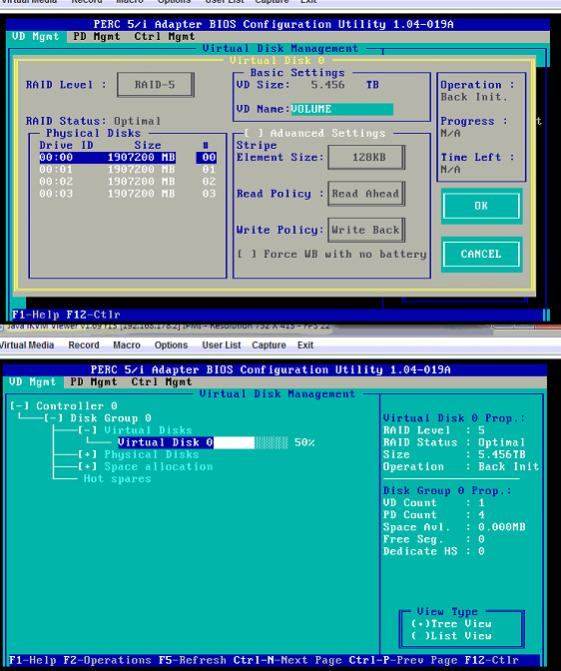Screen dimensions: 561x671
Task: Click Ctrl-N-Next Page in the status bar
Action: coord(287,660)
